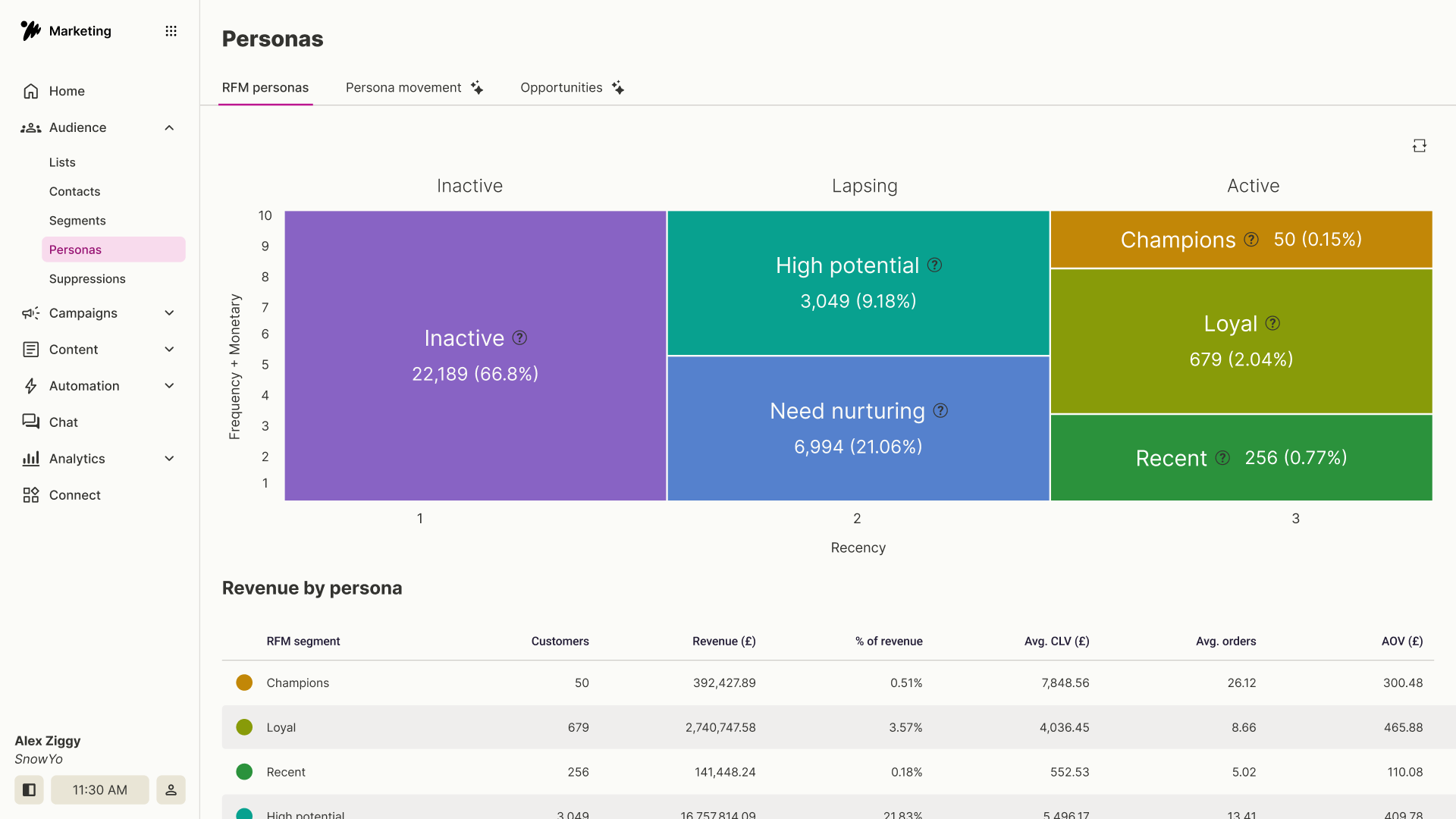
Task: Open the help icon next to Inactive
Action: 519,338
